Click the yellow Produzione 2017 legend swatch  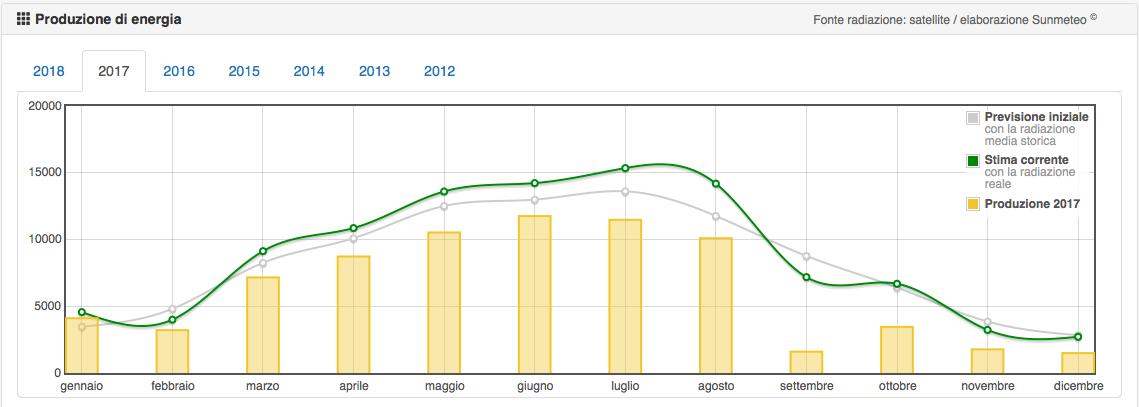pos(973,204)
